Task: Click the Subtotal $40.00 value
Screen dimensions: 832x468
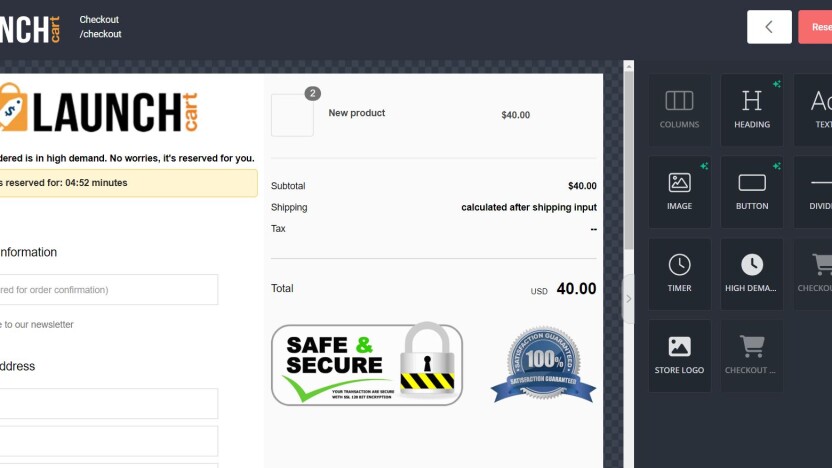Action: 582,186
